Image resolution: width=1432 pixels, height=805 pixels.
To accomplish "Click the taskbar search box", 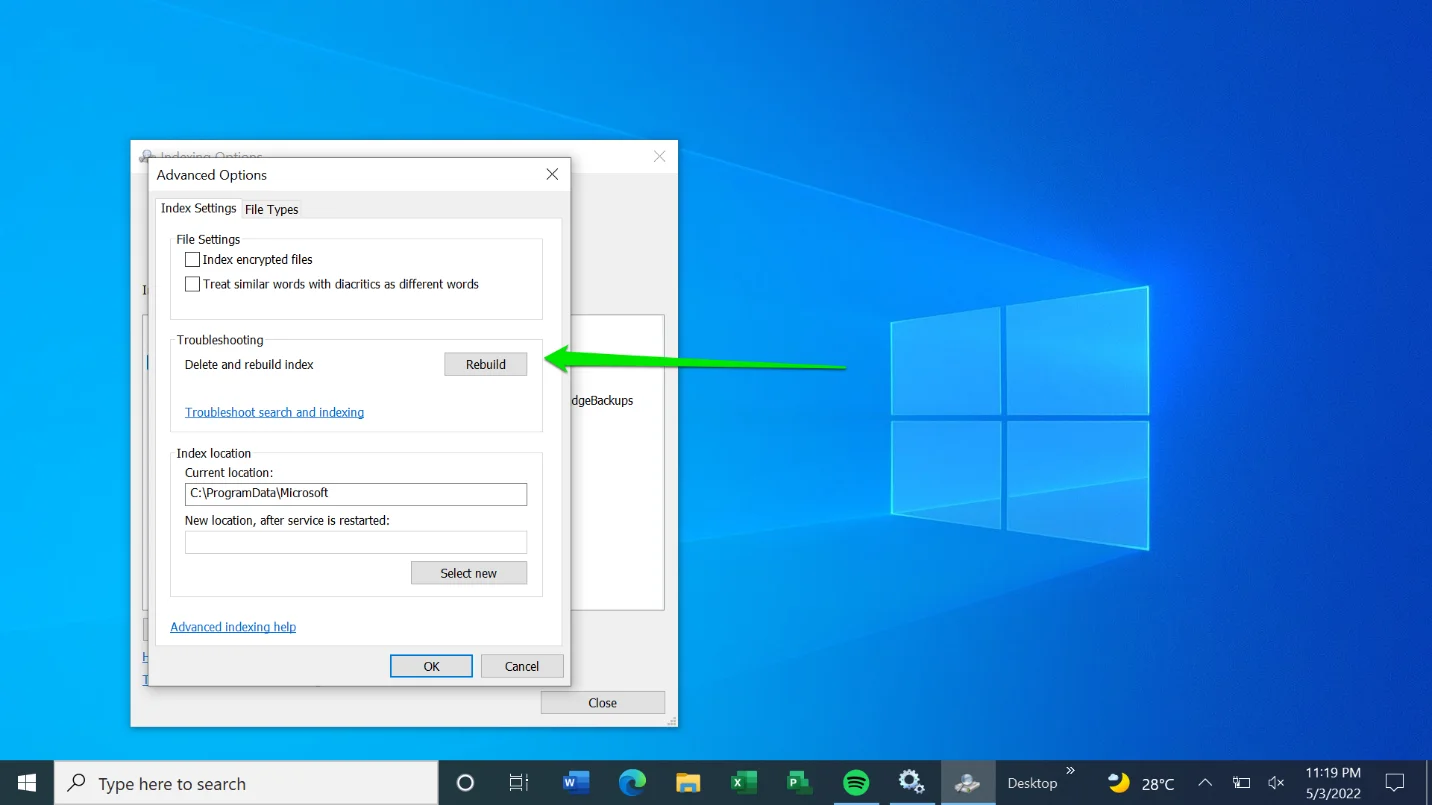I will [246, 783].
